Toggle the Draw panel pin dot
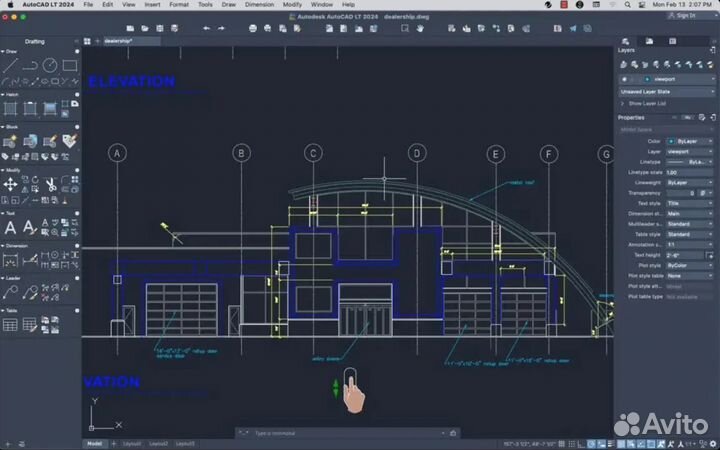The image size is (720, 450). point(77,51)
